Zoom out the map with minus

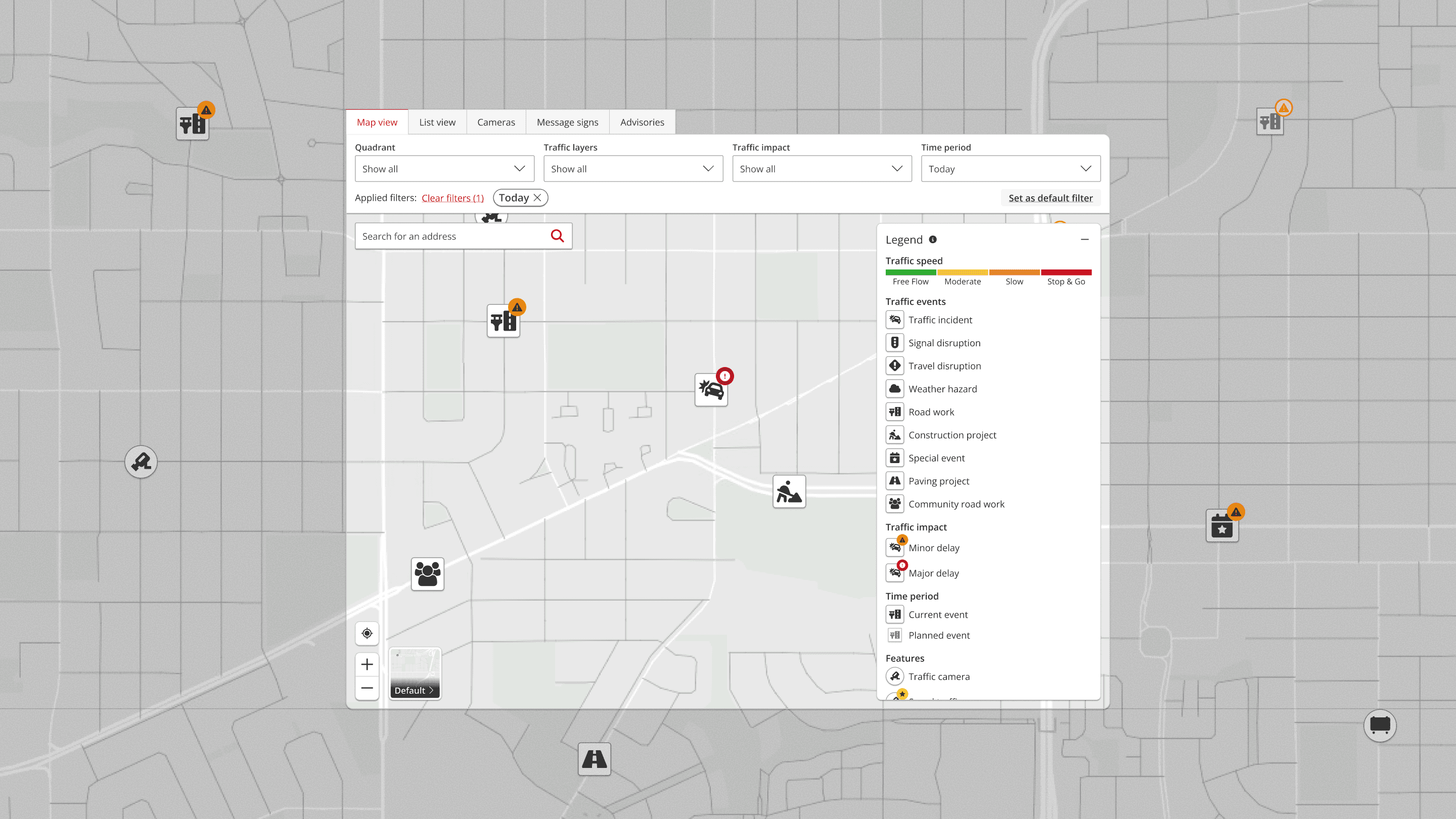tap(367, 688)
